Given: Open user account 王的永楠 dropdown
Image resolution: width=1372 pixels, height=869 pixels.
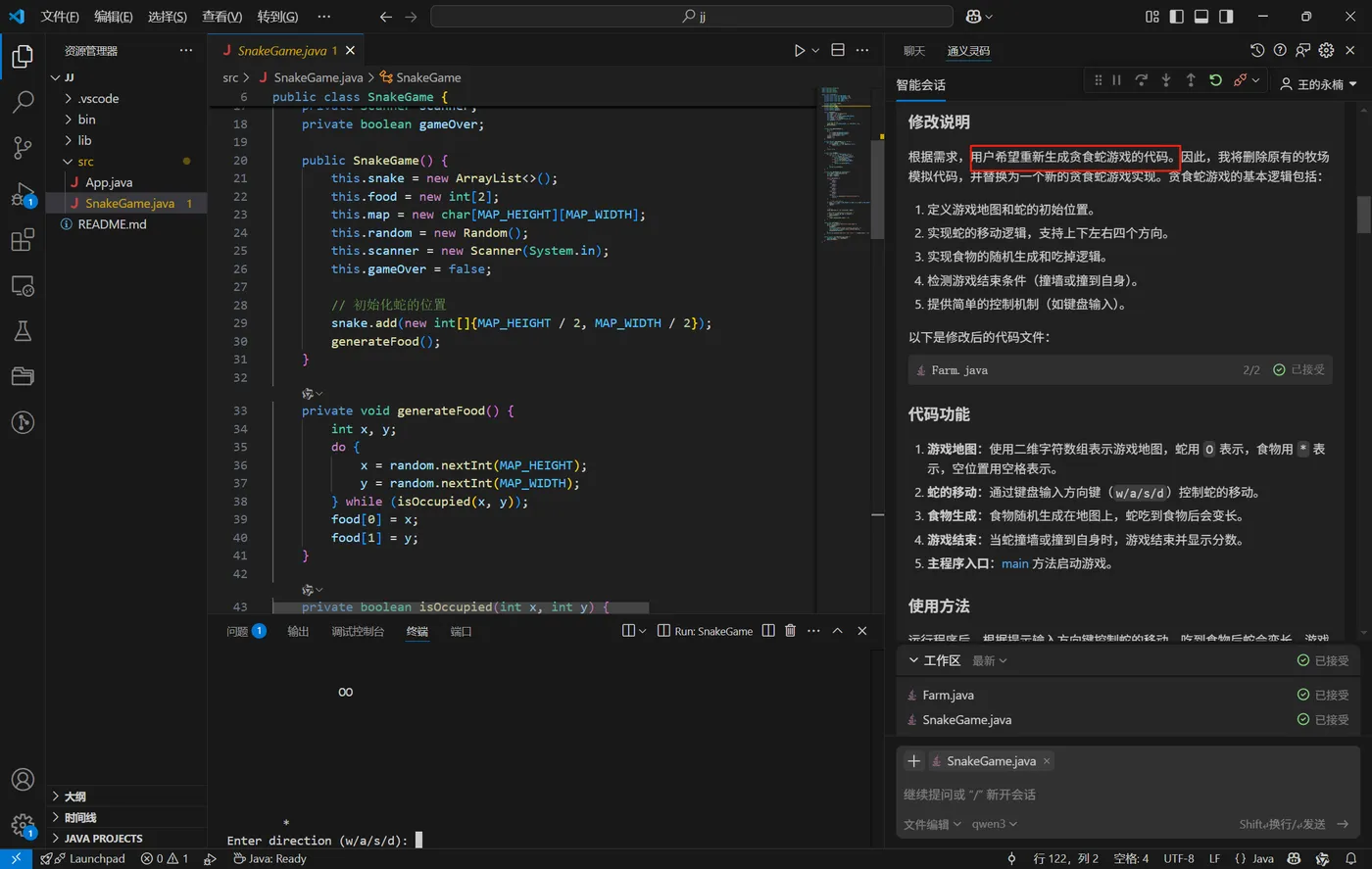Looking at the screenshot, I should click(x=1319, y=84).
